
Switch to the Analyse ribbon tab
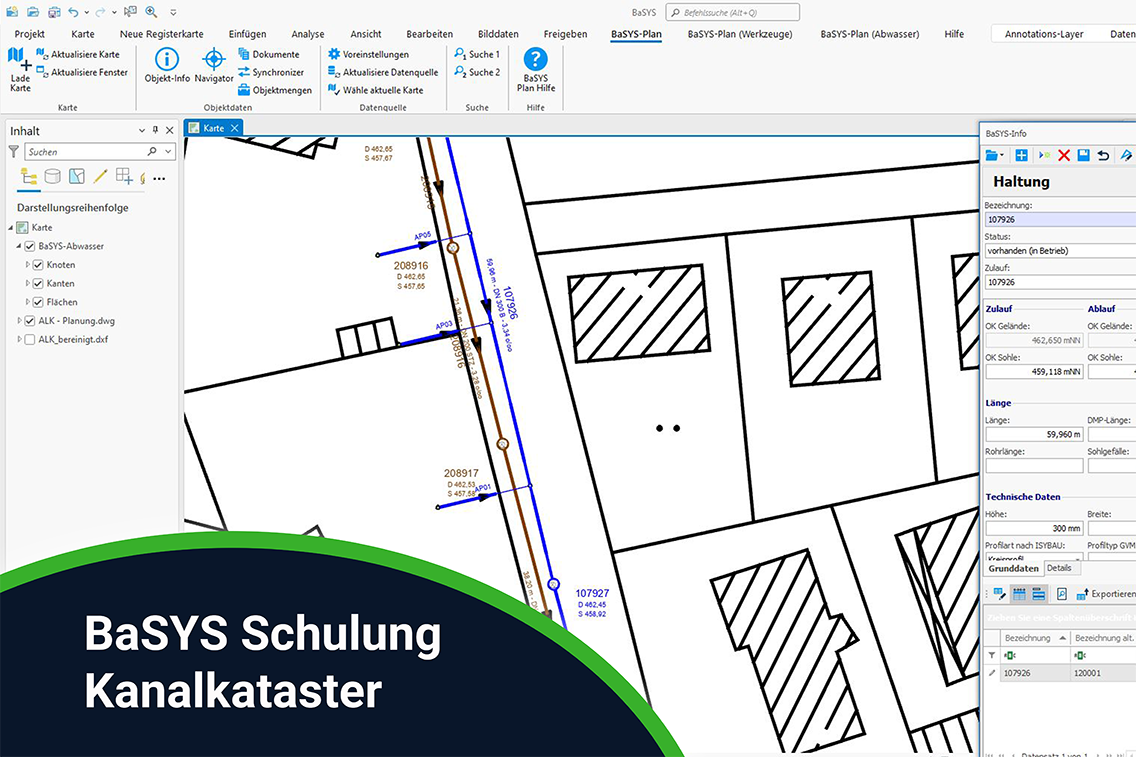tap(308, 34)
